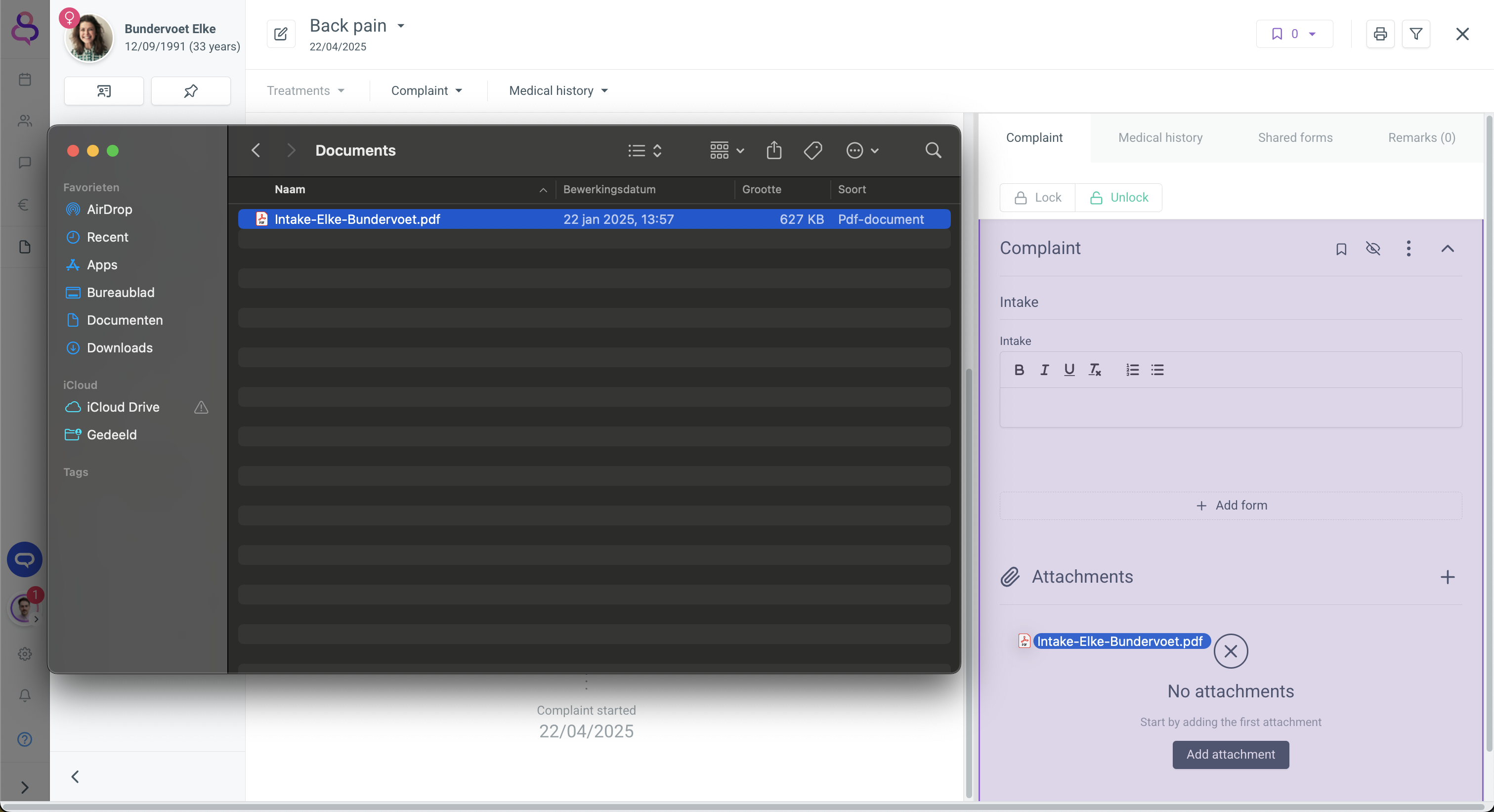1494x812 pixels.
Task: Open the Complaint dropdown in top bar
Action: pyautogui.click(x=427, y=91)
